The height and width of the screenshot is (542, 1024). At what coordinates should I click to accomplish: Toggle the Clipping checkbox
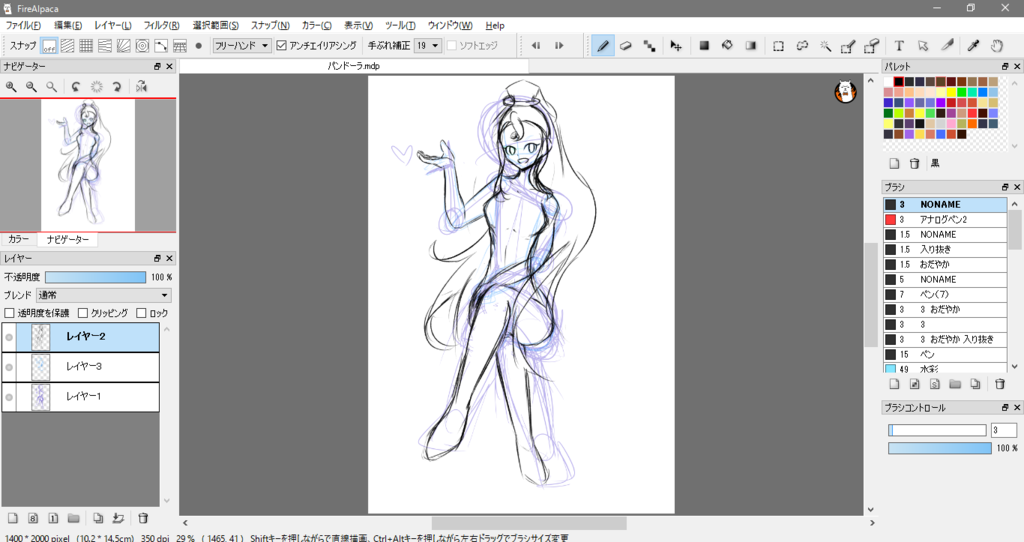[x=83, y=313]
